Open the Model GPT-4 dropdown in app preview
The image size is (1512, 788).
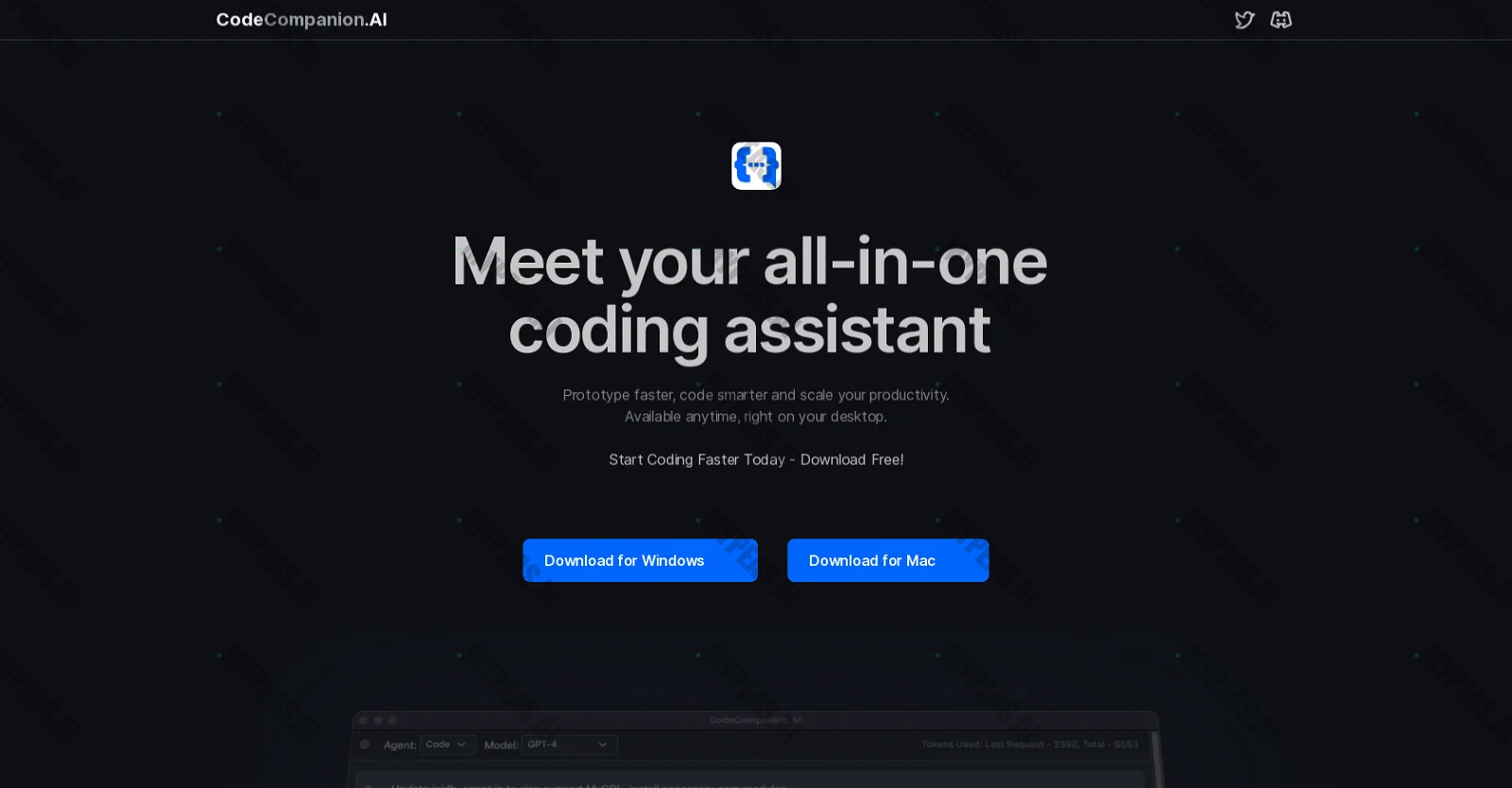tap(570, 745)
